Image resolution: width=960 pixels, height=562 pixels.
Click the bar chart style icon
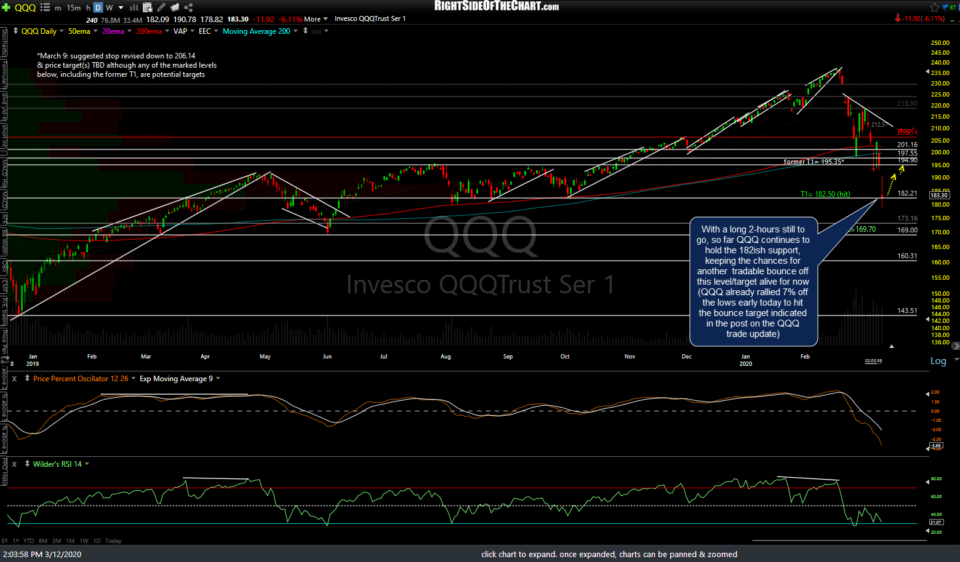[x=133, y=8]
